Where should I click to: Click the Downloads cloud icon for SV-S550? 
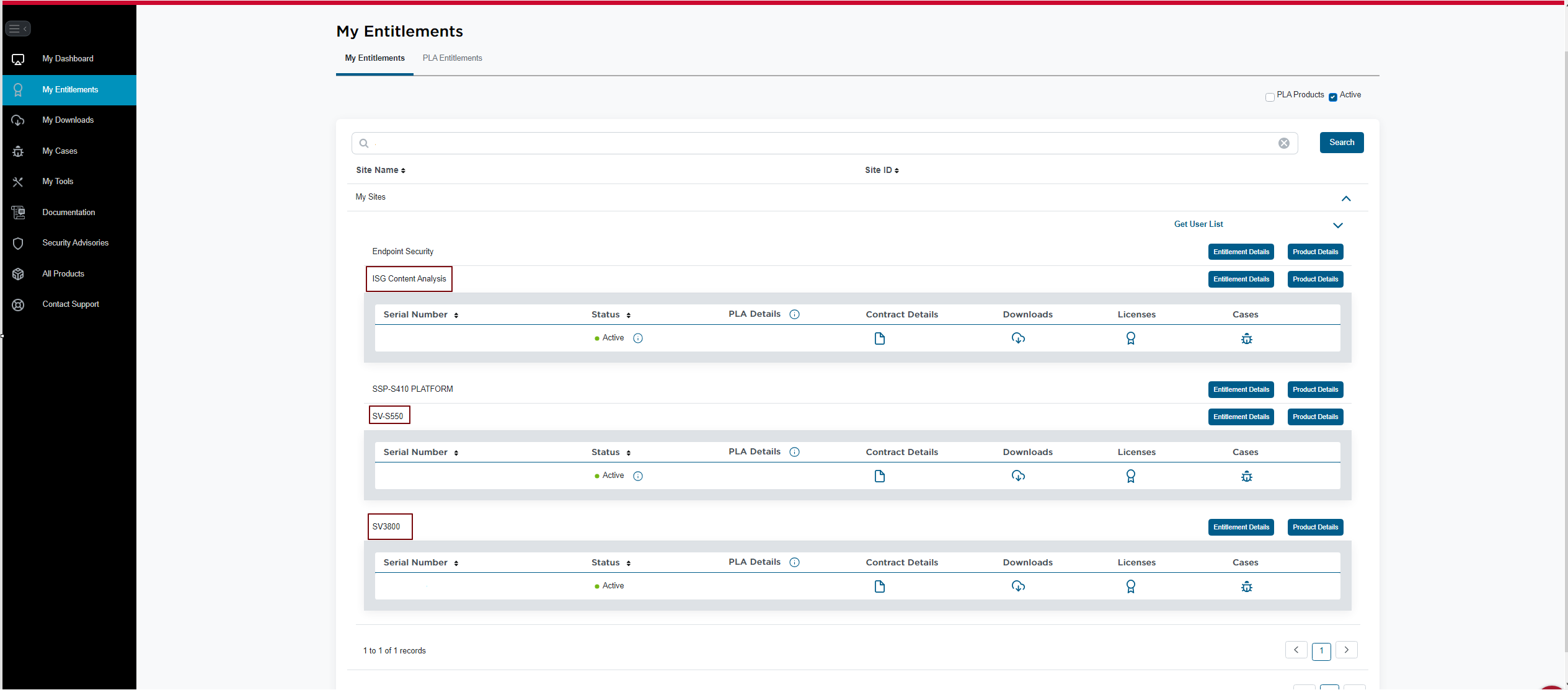click(x=1018, y=476)
